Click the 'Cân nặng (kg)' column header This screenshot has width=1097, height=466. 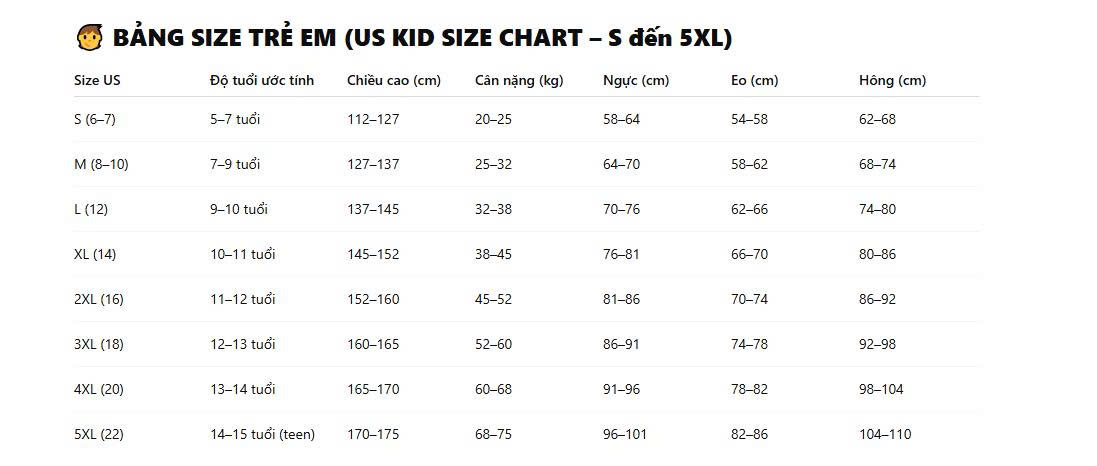click(x=519, y=80)
